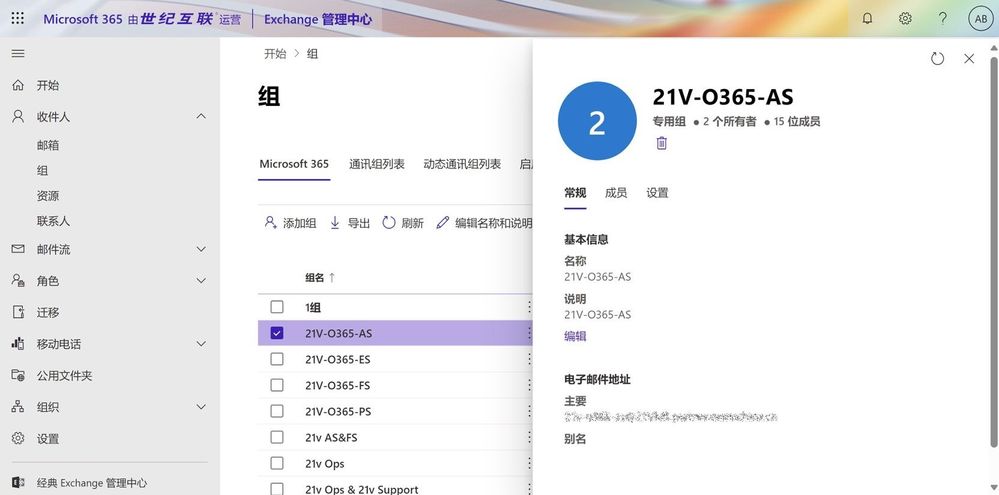Open the help question mark
999x495 pixels.
[x=943, y=18]
